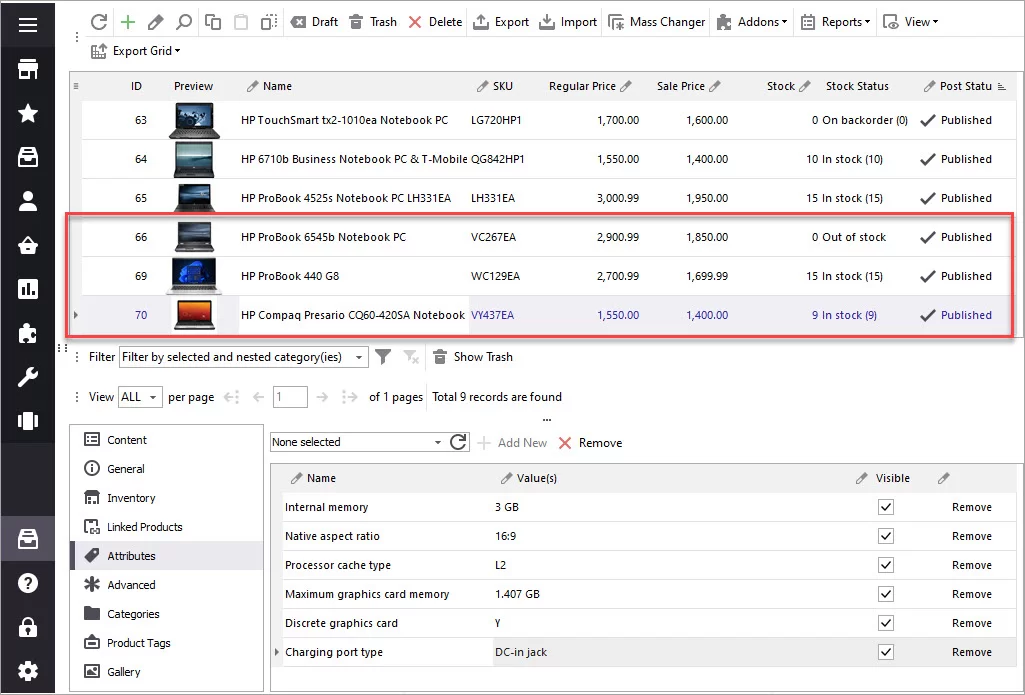Toggle Visible checkbox for Processor cache type
The height and width of the screenshot is (695, 1025).
pos(885,565)
